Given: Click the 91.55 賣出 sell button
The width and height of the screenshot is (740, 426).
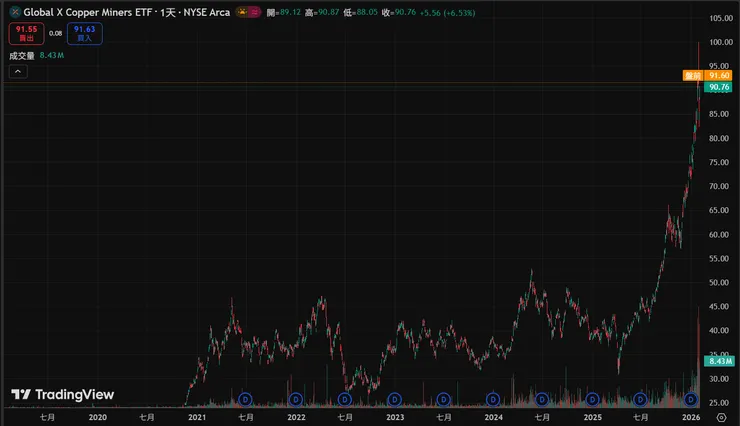Looking at the screenshot, I should (x=26, y=33).
